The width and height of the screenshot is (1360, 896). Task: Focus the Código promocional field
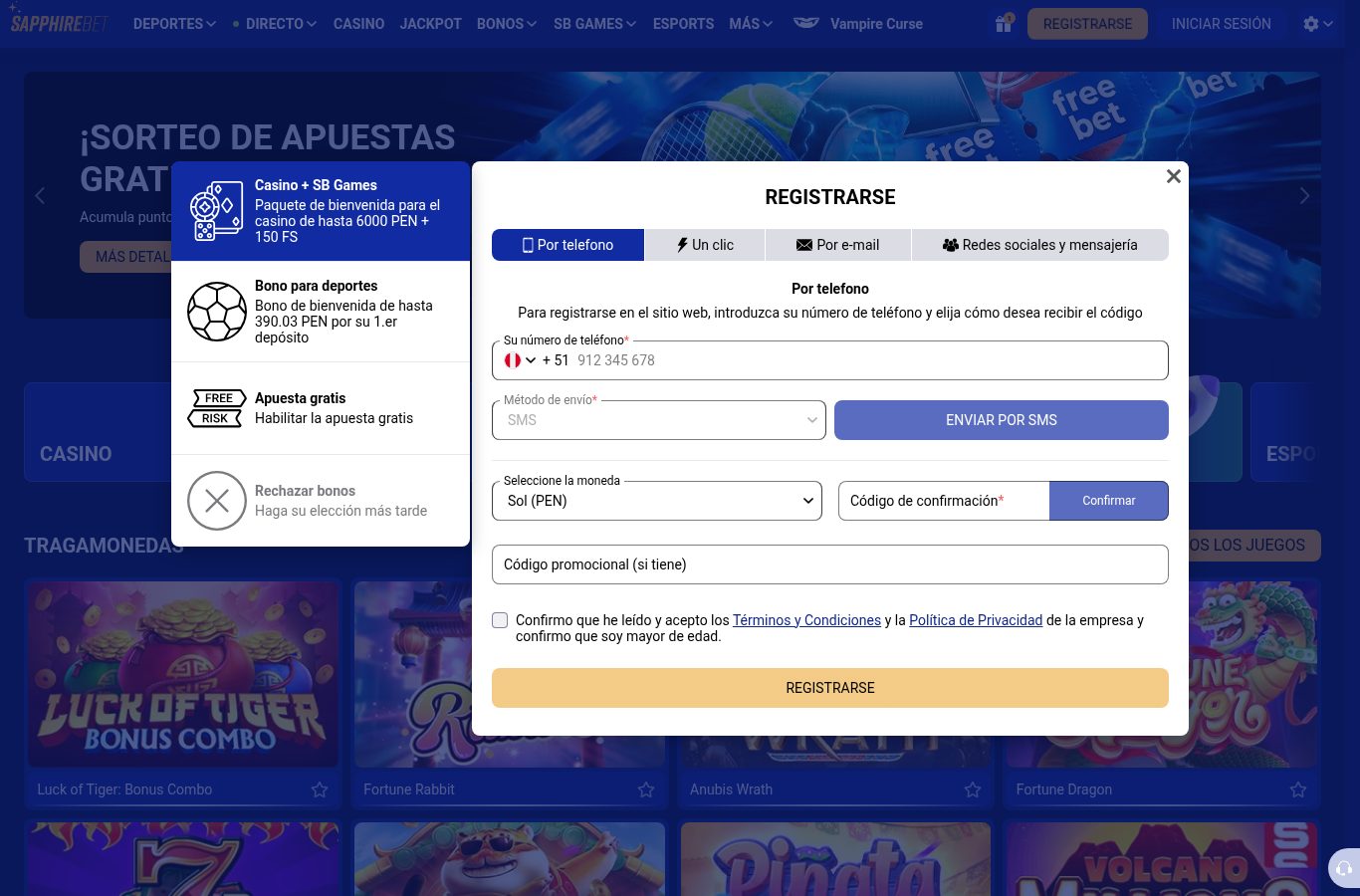[x=830, y=564]
